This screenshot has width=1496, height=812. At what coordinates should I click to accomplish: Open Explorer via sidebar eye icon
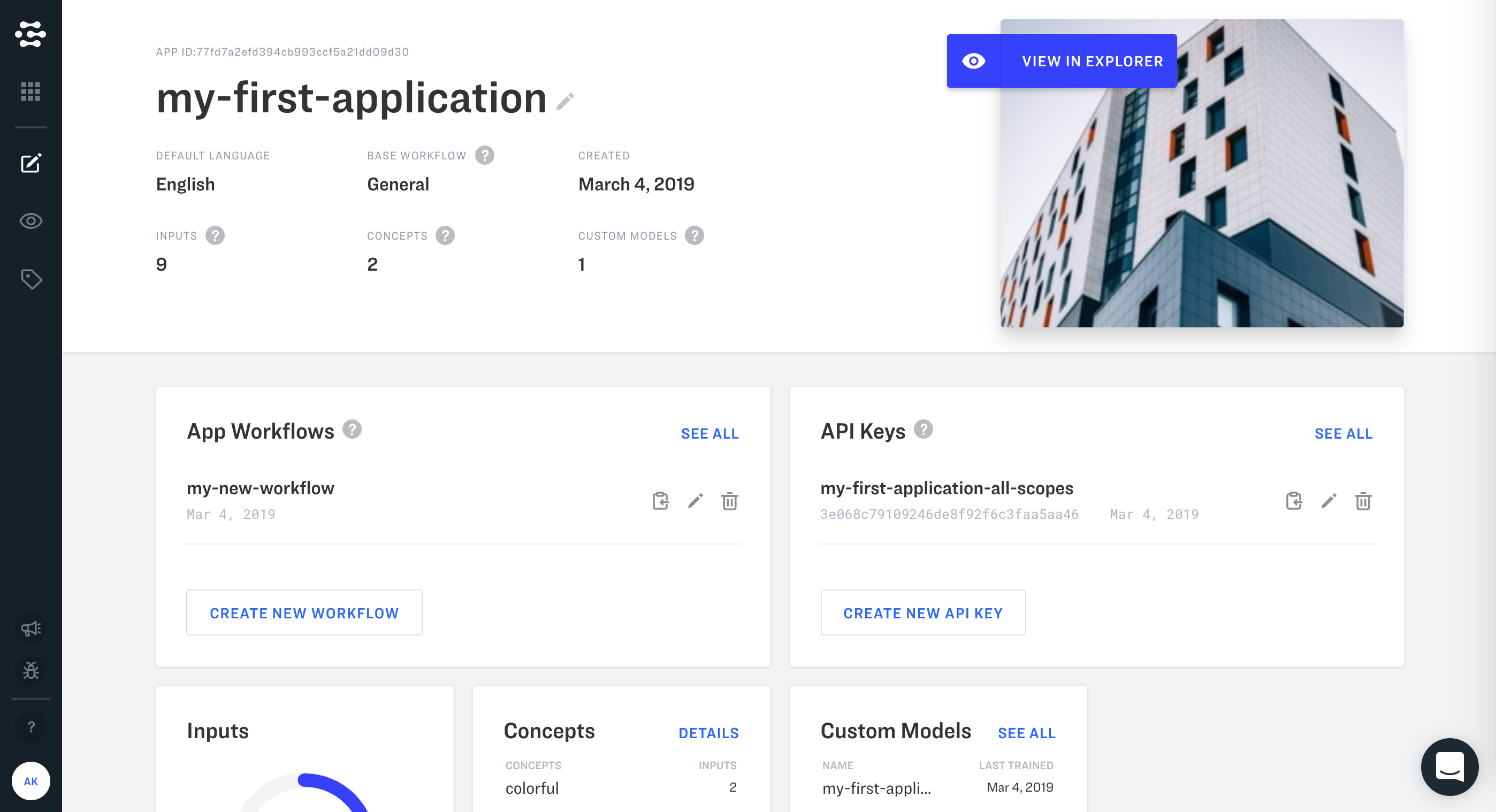tap(30, 221)
